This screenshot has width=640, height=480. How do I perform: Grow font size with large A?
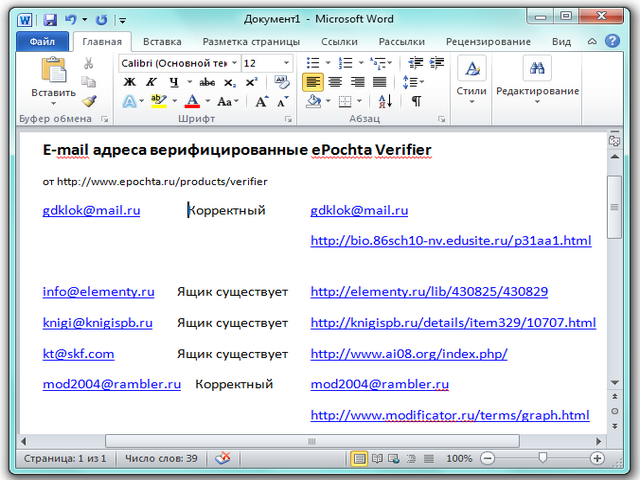tap(262, 101)
